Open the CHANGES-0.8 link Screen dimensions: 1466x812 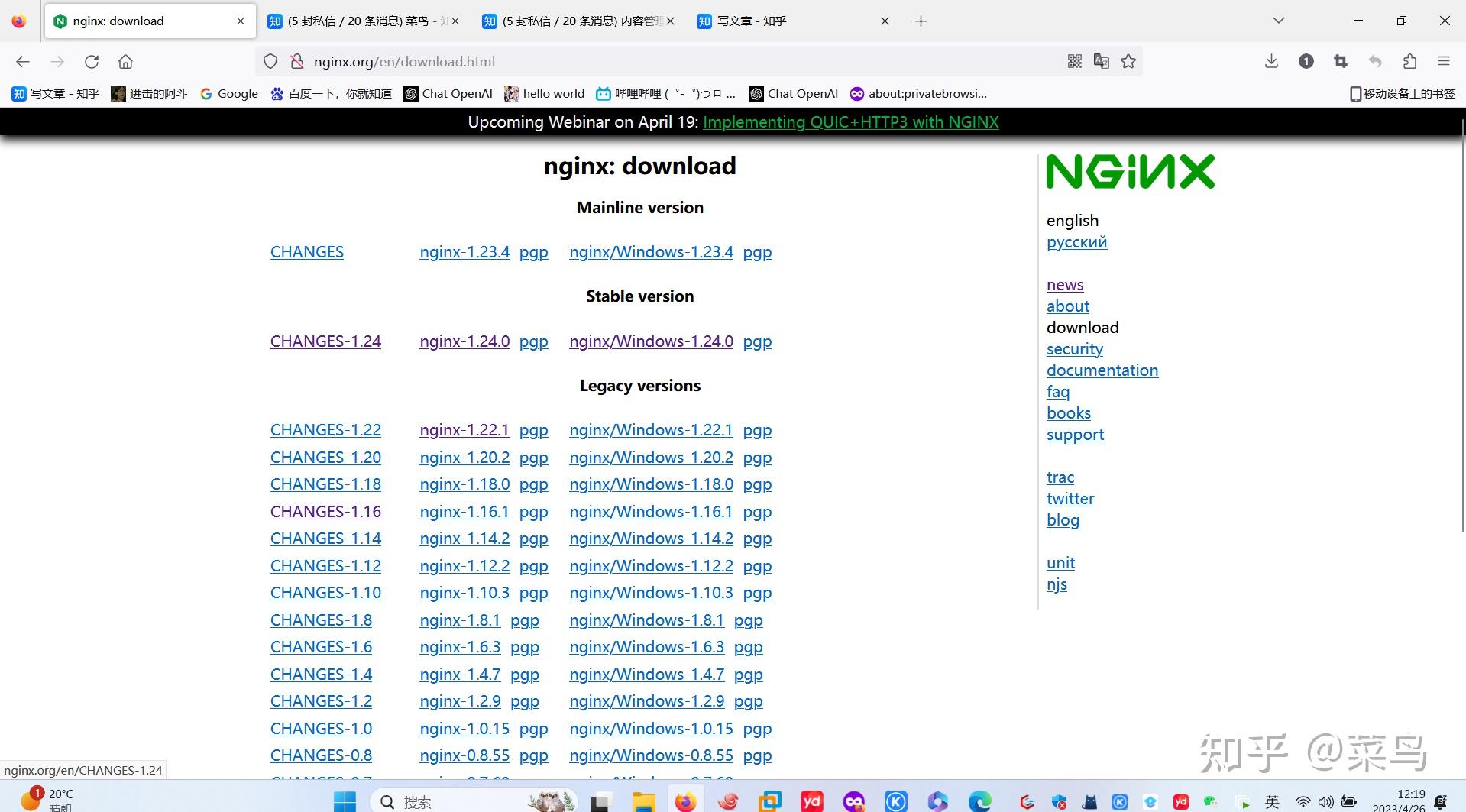click(321, 755)
